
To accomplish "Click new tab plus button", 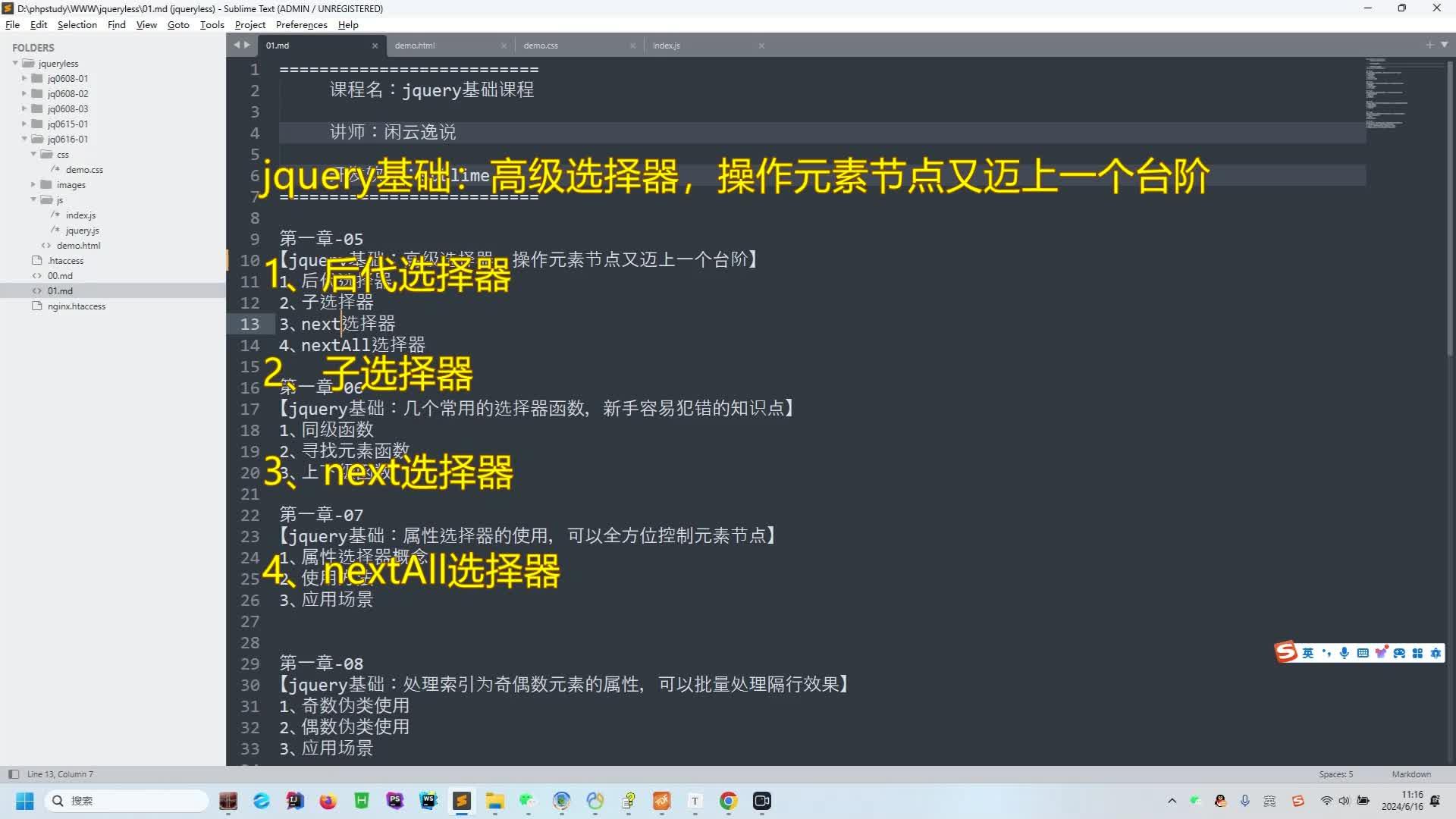I will point(1429,45).
